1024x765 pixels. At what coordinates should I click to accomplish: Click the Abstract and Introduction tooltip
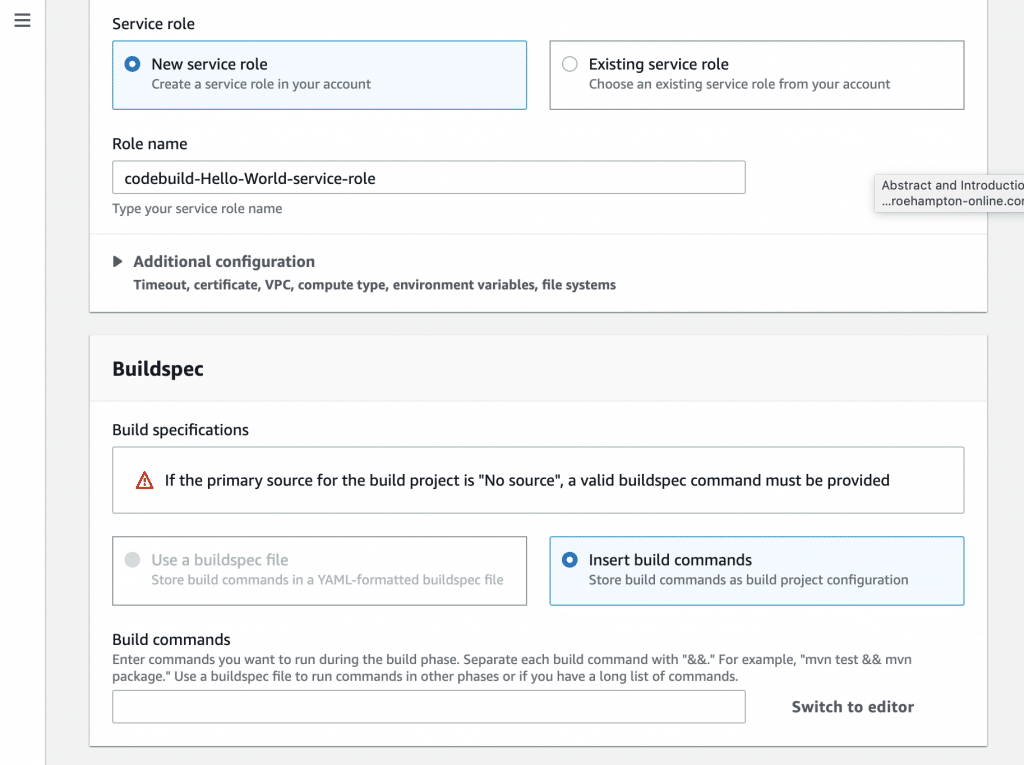949,193
